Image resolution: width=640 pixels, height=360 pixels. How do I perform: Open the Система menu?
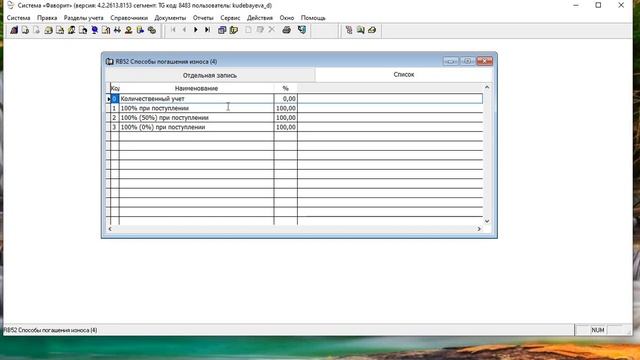pos(18,18)
